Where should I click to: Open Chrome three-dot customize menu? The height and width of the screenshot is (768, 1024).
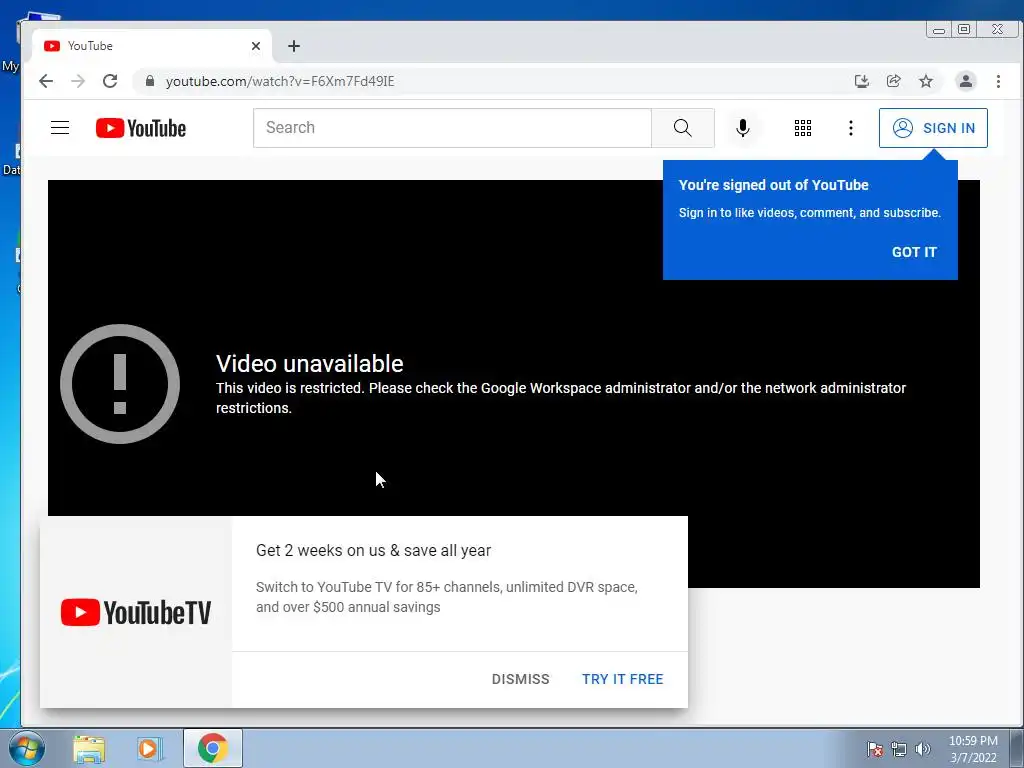[998, 81]
